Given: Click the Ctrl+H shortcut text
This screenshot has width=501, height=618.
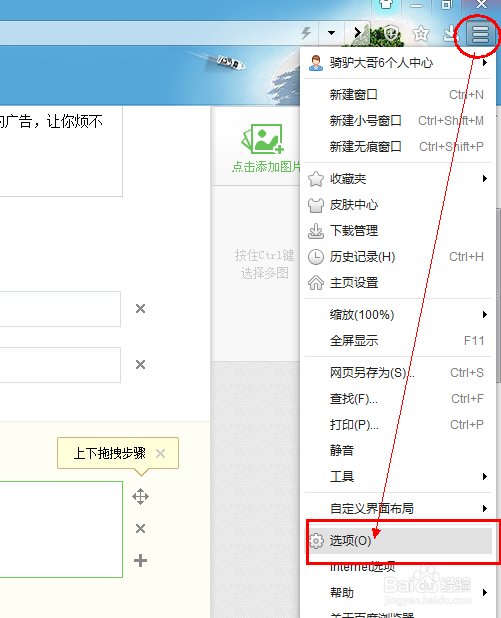Looking at the screenshot, I should [x=466, y=257].
